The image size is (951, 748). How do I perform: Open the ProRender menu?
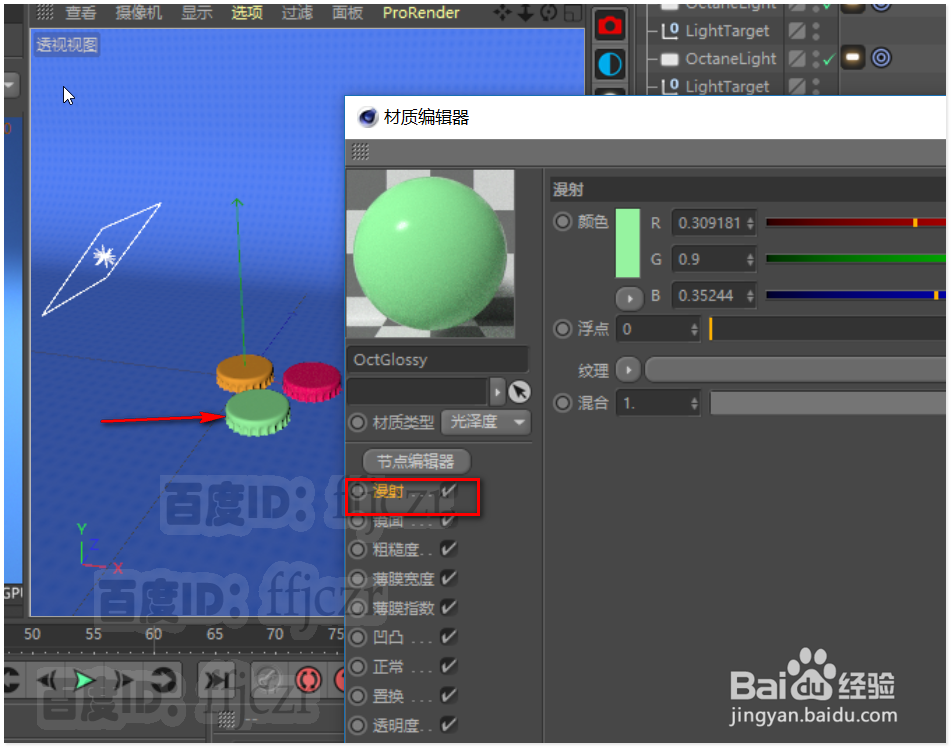pos(421,13)
